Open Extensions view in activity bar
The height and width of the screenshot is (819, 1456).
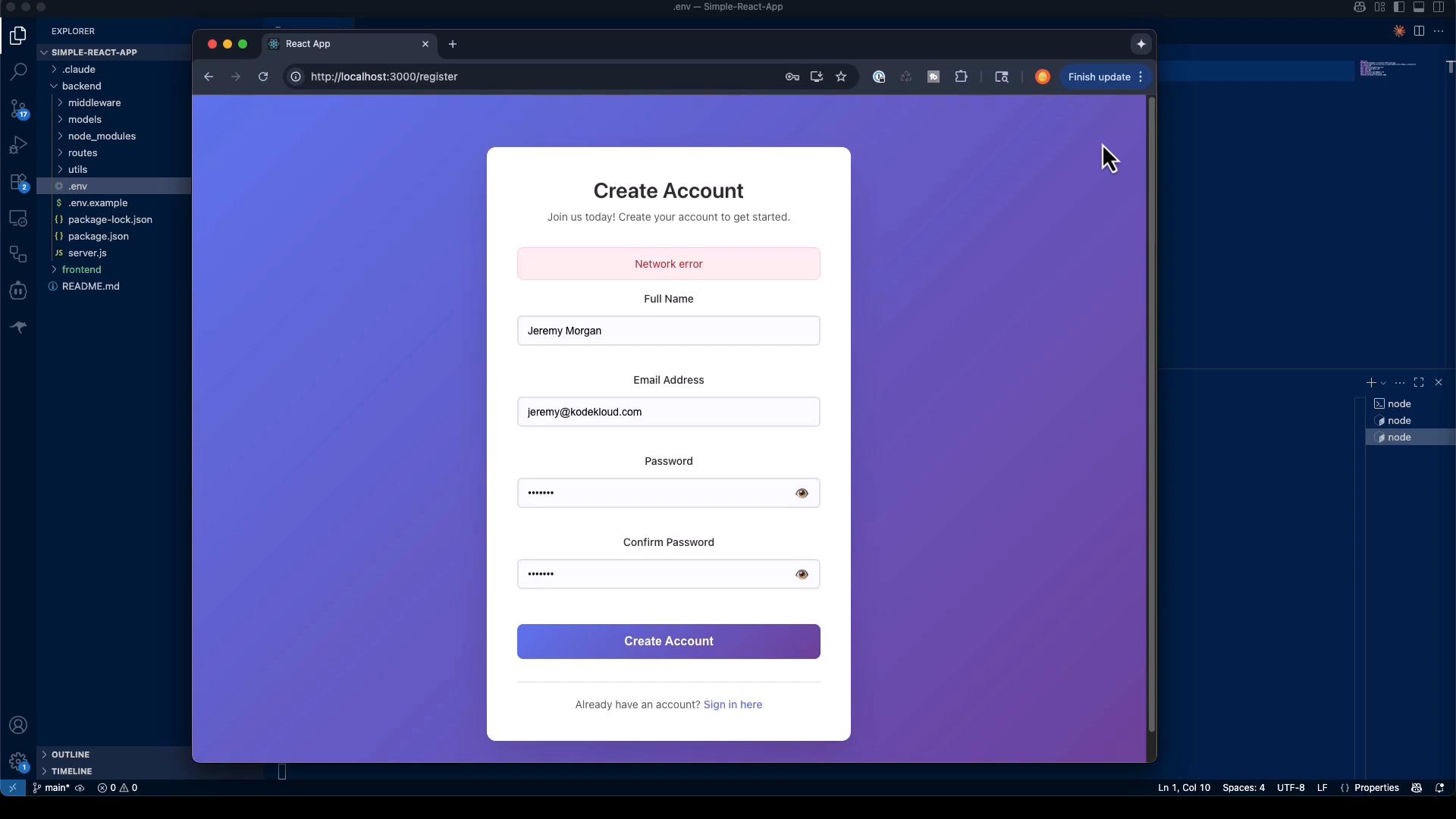pyautogui.click(x=18, y=182)
